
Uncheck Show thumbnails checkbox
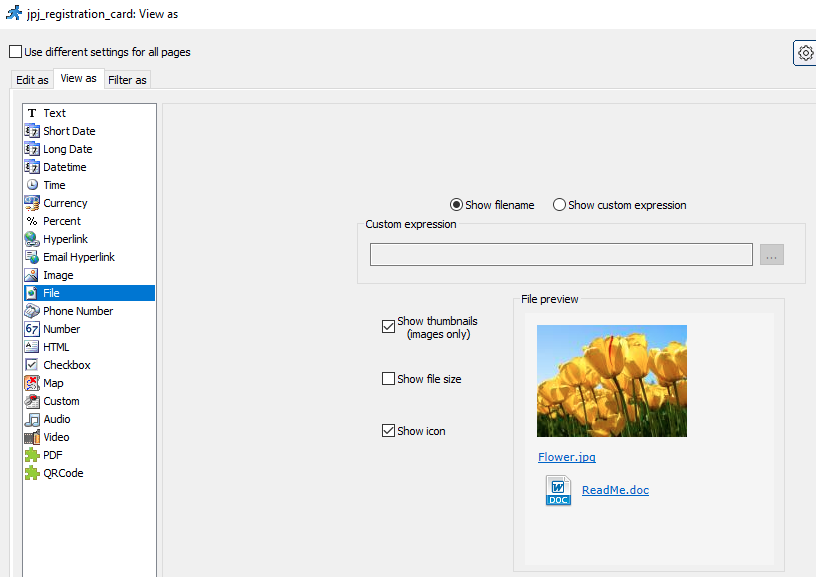point(388,326)
